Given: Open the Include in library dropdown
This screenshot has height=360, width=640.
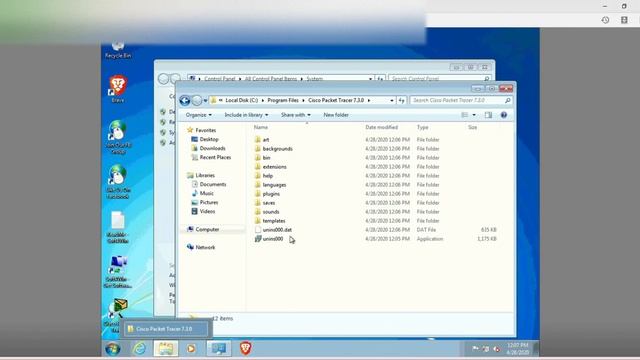Looking at the screenshot, I should [x=246, y=115].
